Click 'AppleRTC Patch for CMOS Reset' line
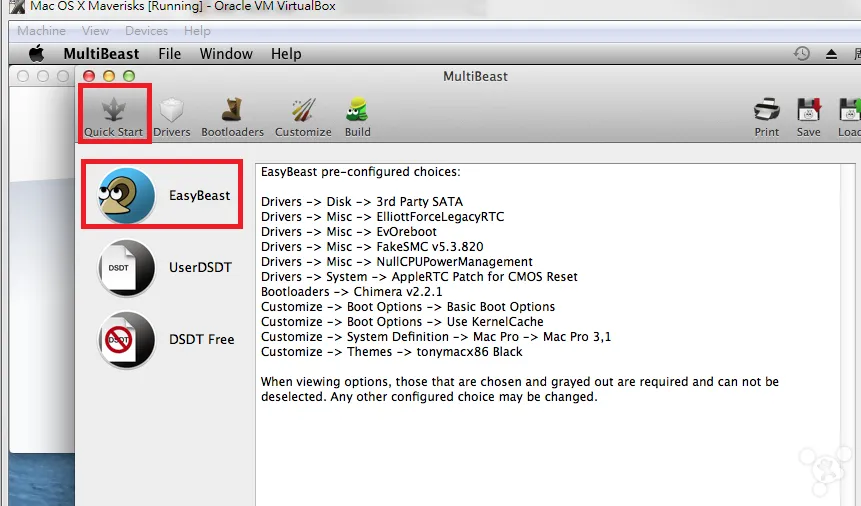 tap(419, 276)
